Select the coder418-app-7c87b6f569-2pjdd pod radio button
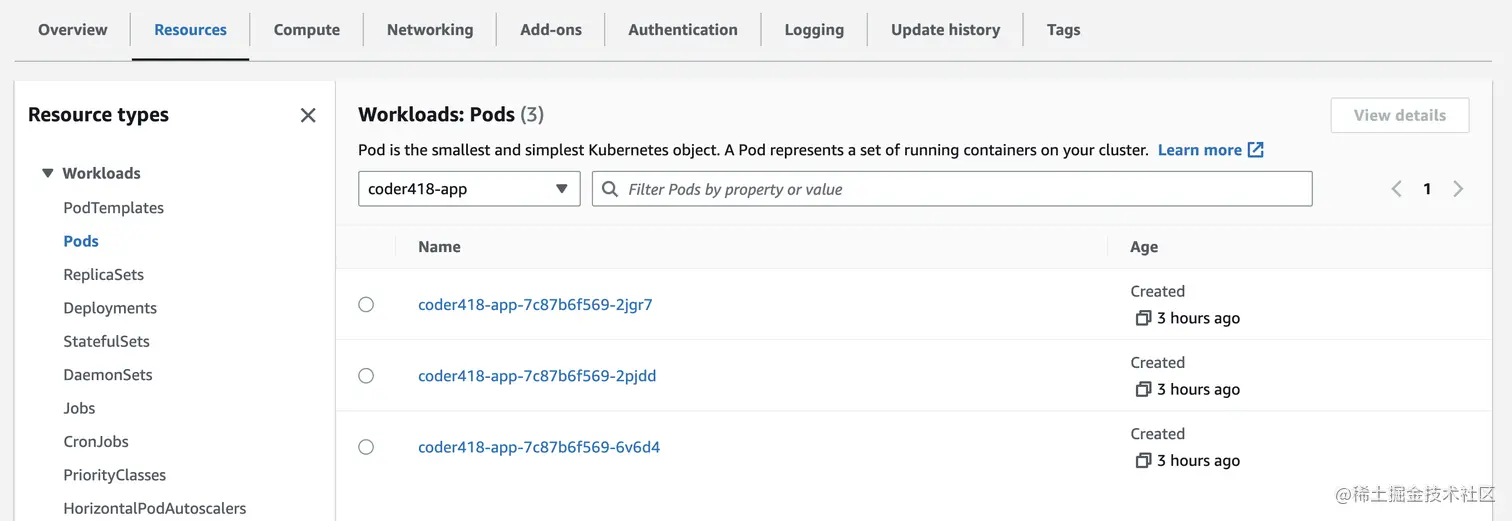The width and height of the screenshot is (1512, 521). pyautogui.click(x=366, y=375)
